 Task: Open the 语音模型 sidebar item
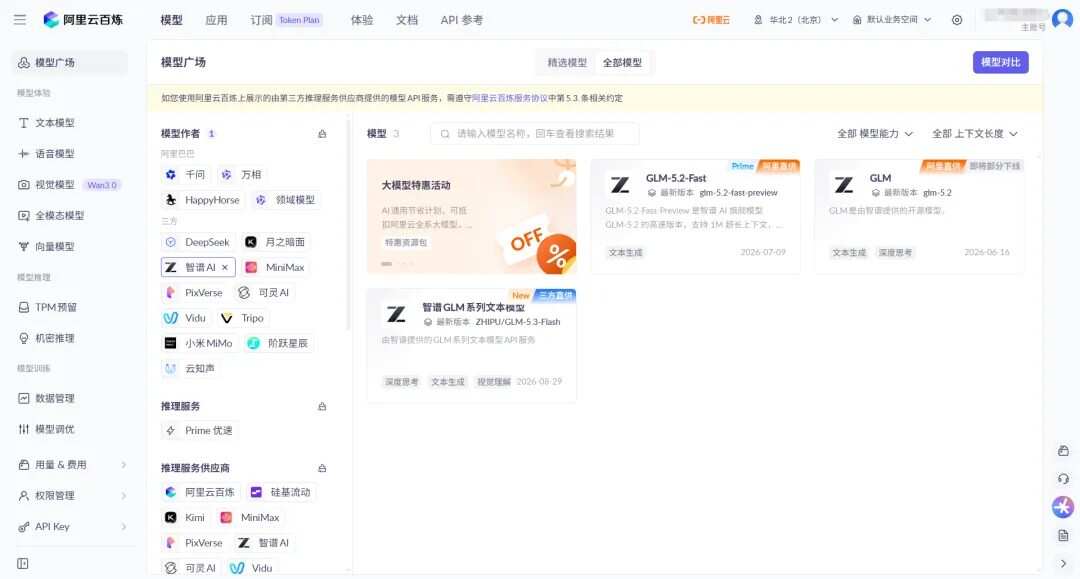point(55,154)
